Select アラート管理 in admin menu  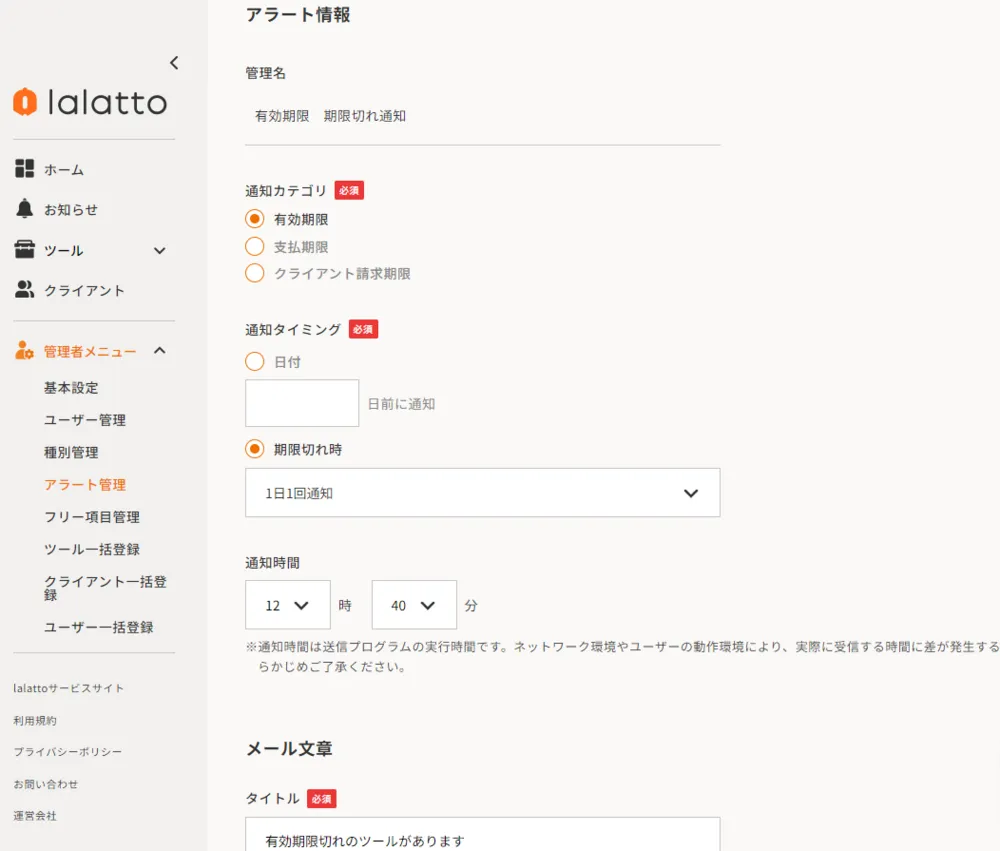coord(85,485)
